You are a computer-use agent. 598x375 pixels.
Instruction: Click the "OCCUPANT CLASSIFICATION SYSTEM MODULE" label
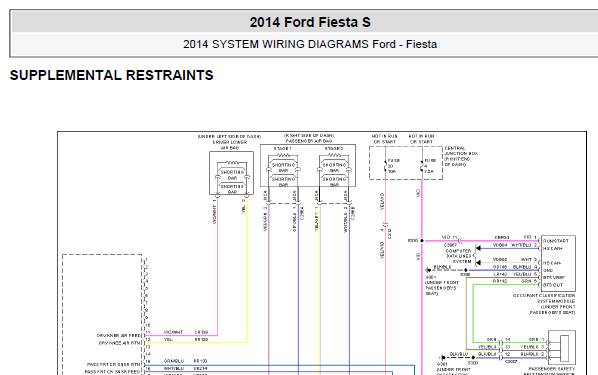point(545,304)
